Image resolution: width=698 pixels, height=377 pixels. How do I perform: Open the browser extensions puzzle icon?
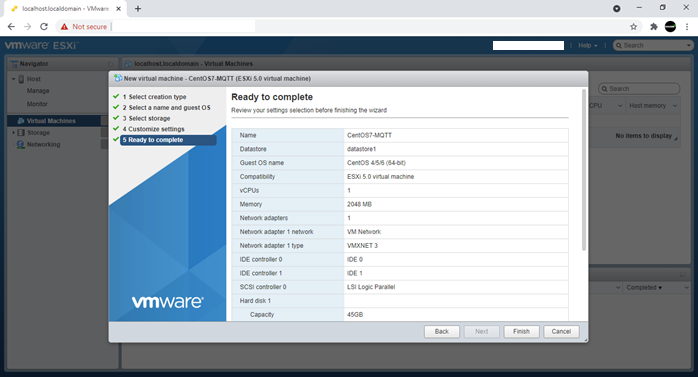click(x=653, y=27)
